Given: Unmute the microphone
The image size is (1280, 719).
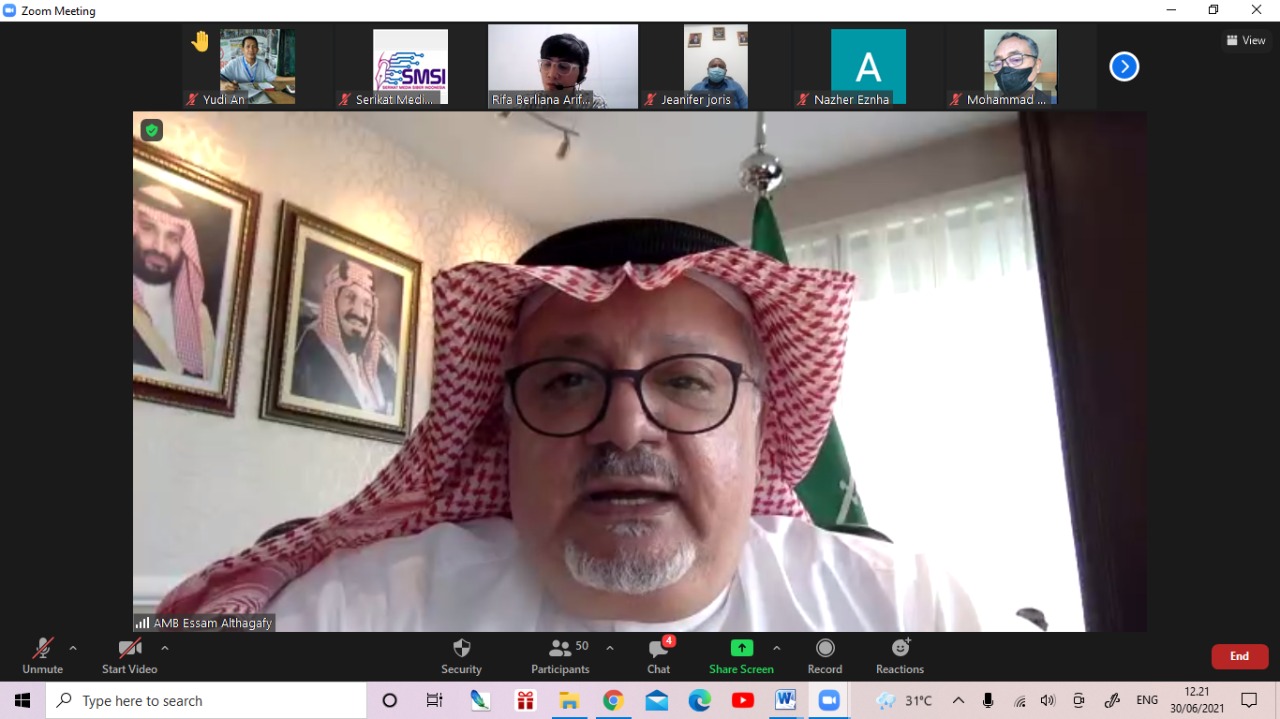Looking at the screenshot, I should click(x=42, y=656).
